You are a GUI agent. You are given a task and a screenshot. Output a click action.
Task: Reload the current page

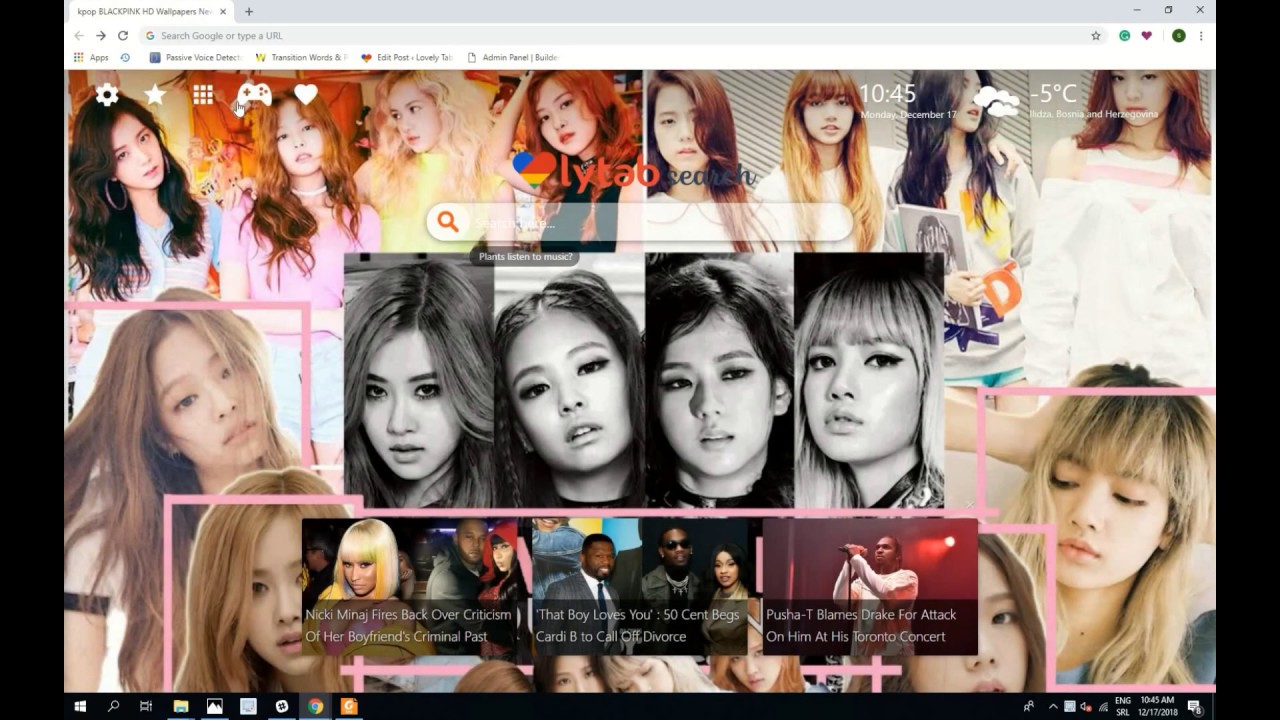[x=123, y=35]
